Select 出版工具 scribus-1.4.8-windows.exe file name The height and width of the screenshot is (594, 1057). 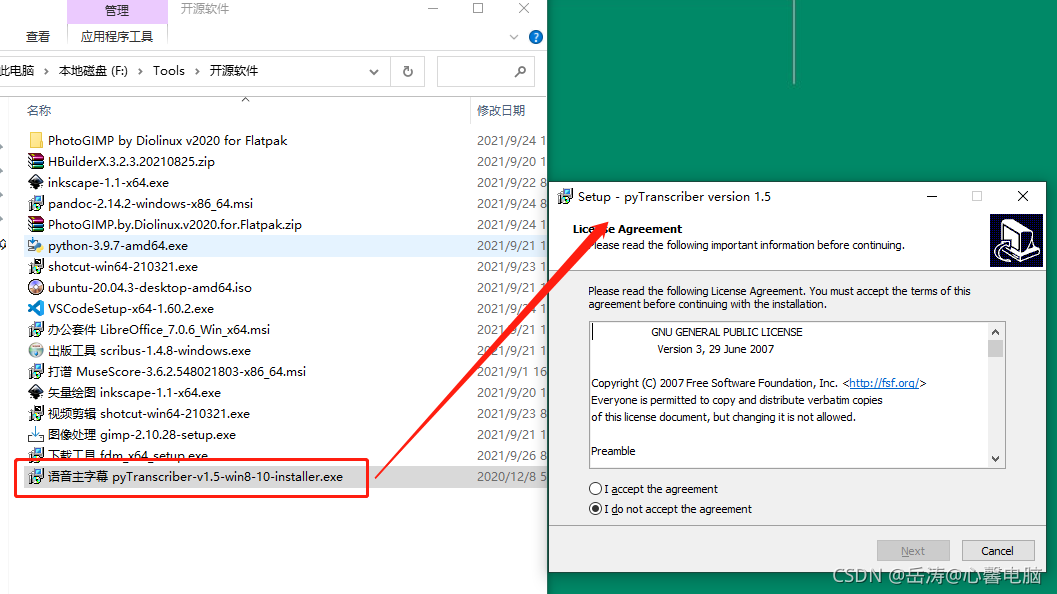(x=149, y=350)
